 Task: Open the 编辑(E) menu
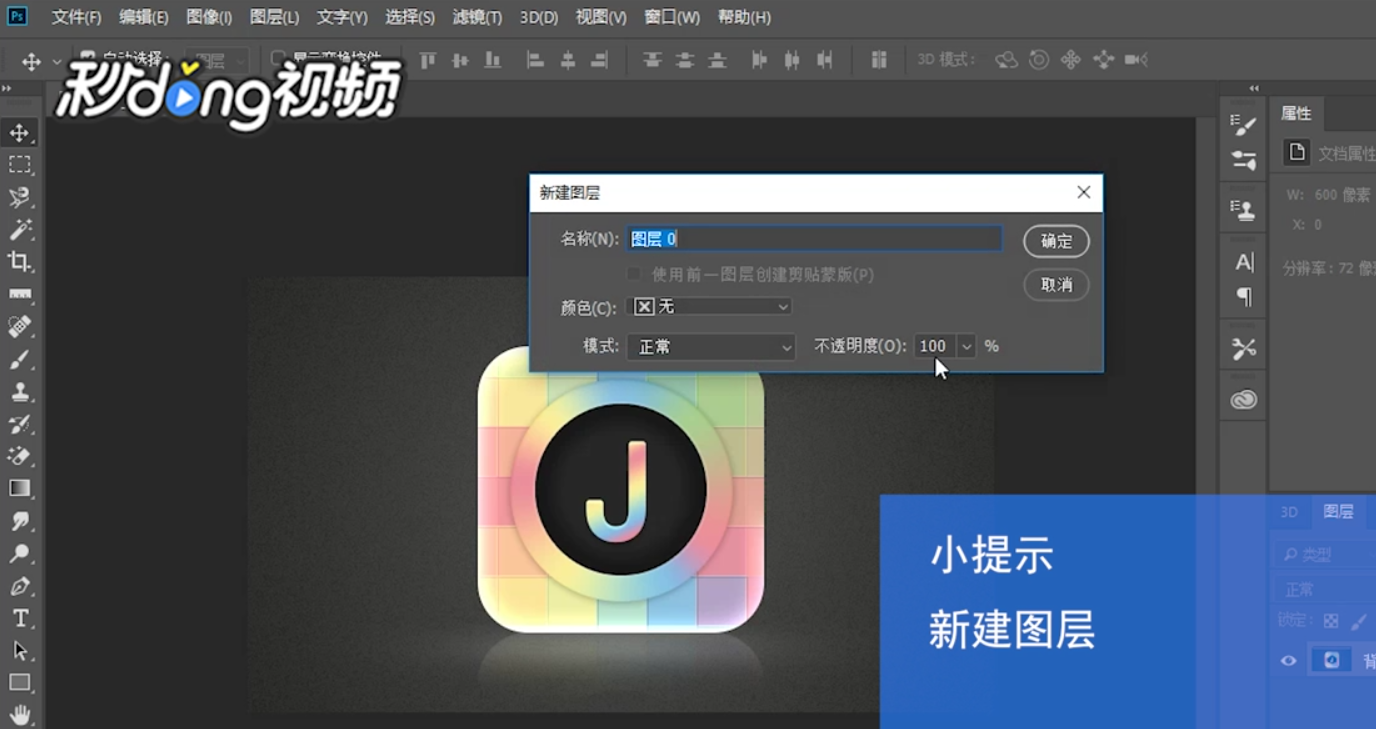pyautogui.click(x=143, y=17)
